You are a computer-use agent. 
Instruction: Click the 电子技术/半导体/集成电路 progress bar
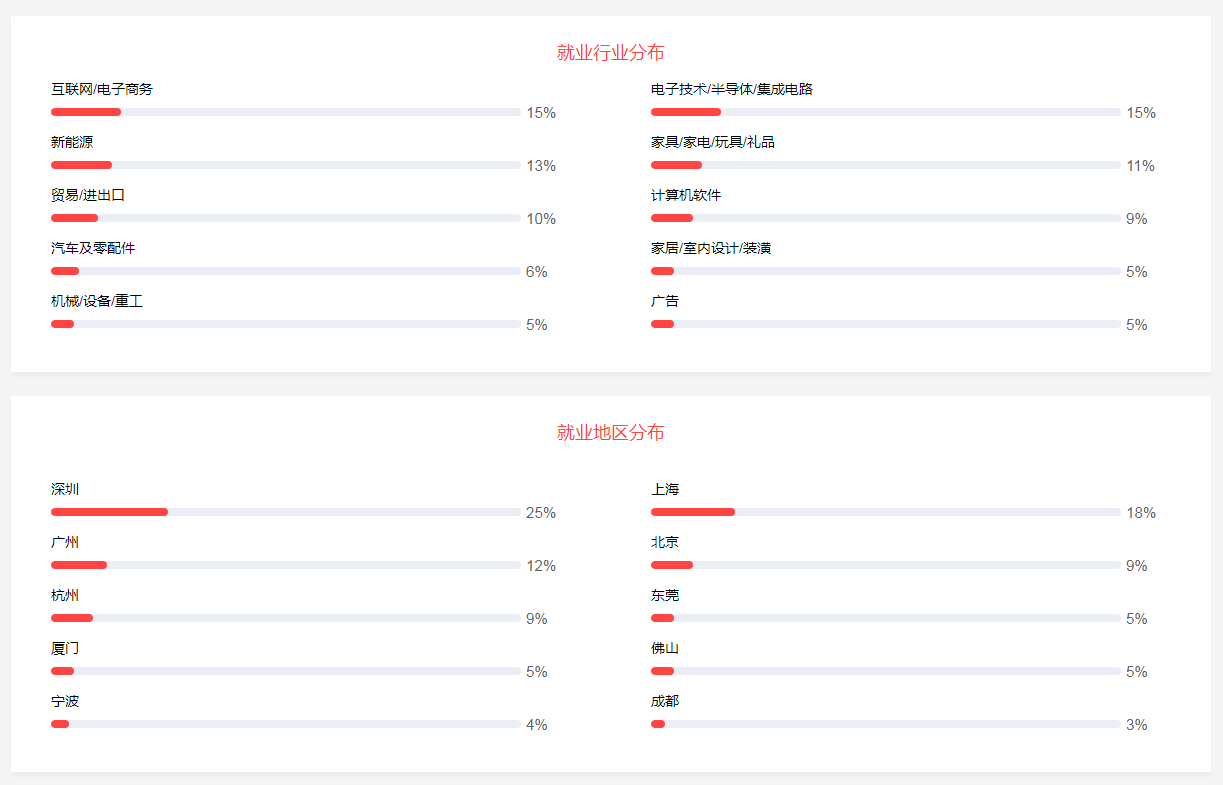tap(885, 112)
